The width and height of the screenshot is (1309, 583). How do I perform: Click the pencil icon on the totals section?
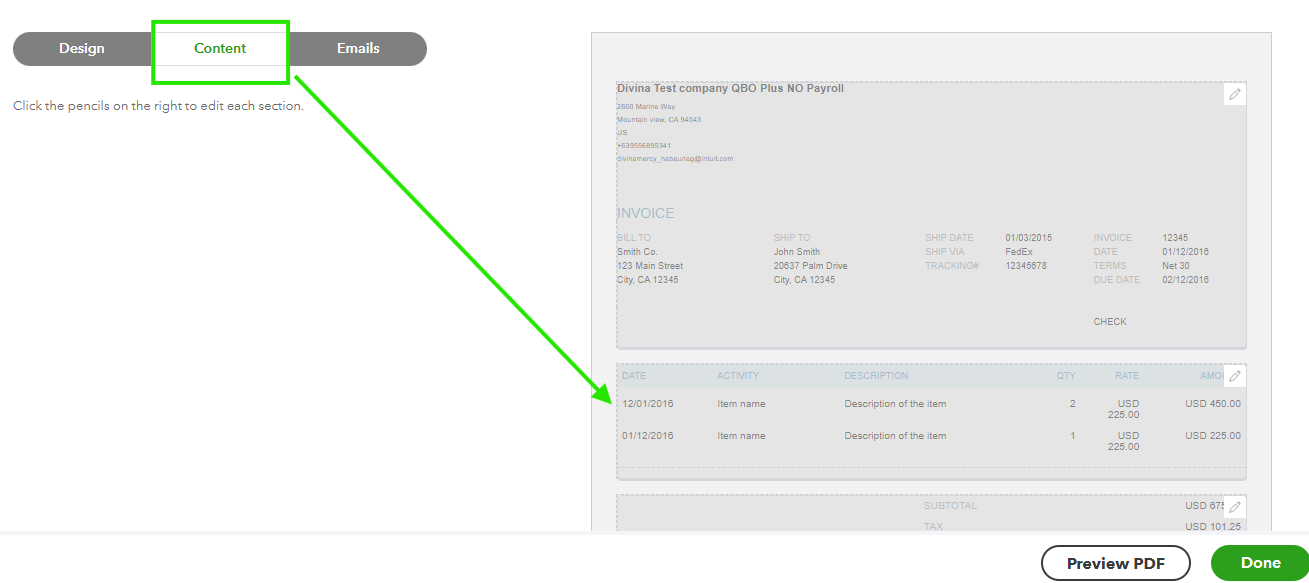1234,506
